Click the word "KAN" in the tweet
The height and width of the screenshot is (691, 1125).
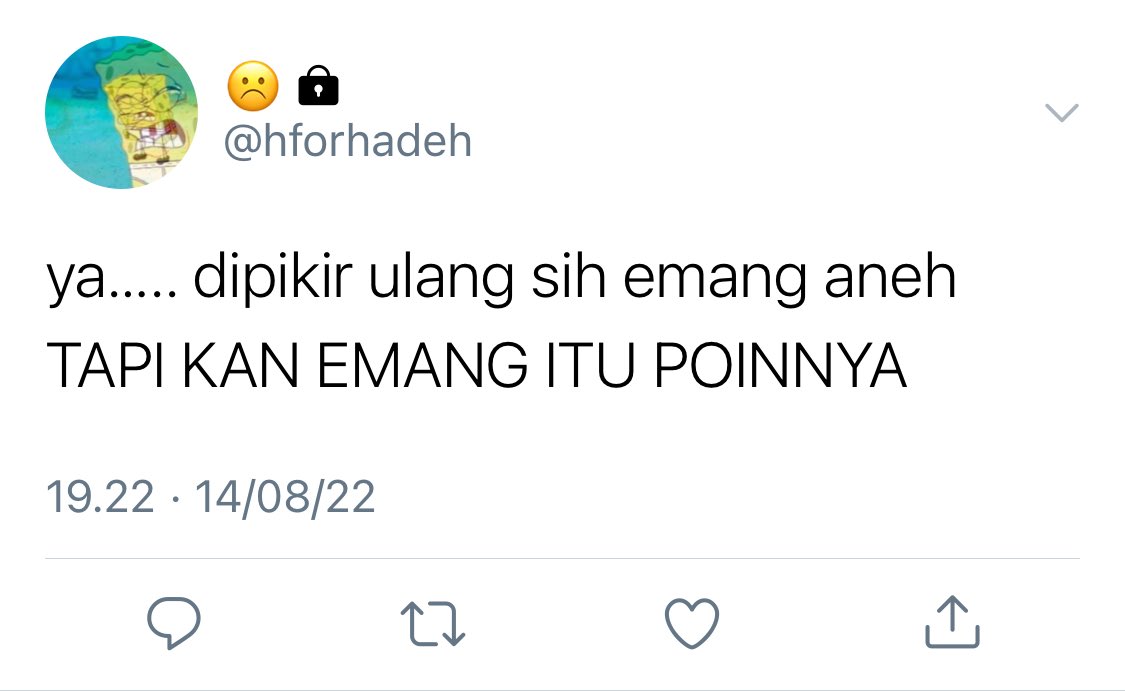240,365
